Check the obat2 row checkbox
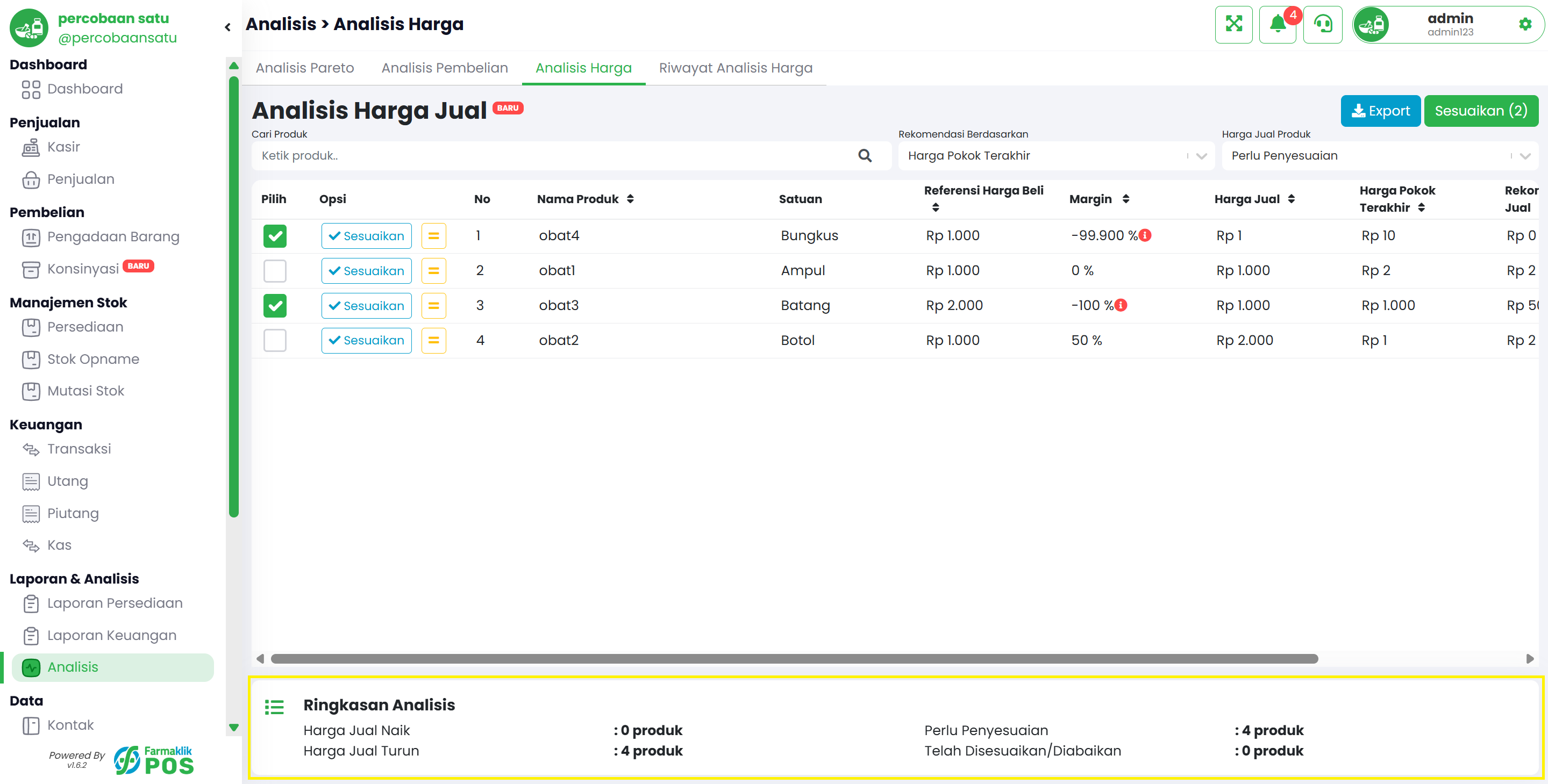The width and height of the screenshot is (1548, 784). [x=275, y=341]
